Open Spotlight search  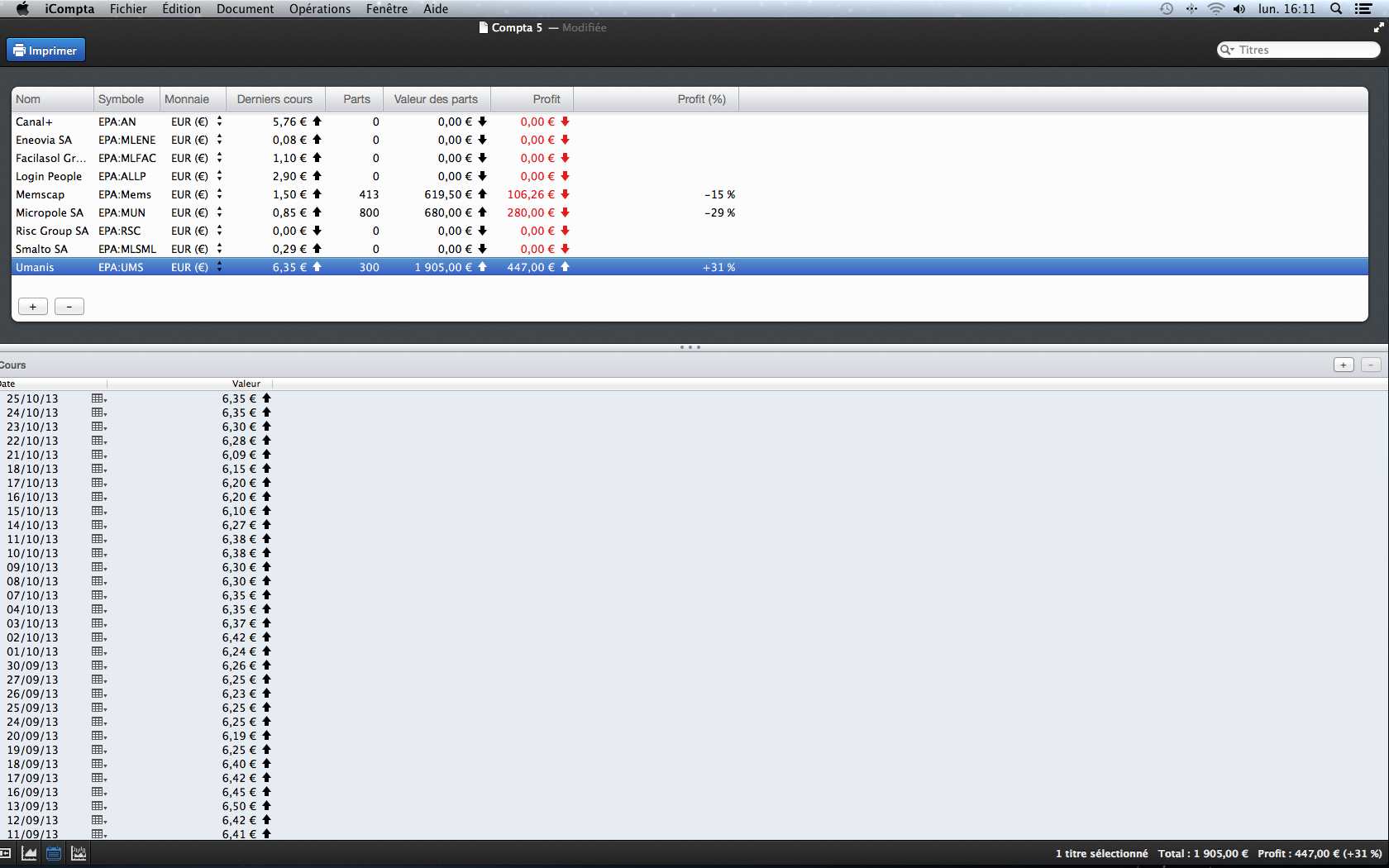point(1336,9)
